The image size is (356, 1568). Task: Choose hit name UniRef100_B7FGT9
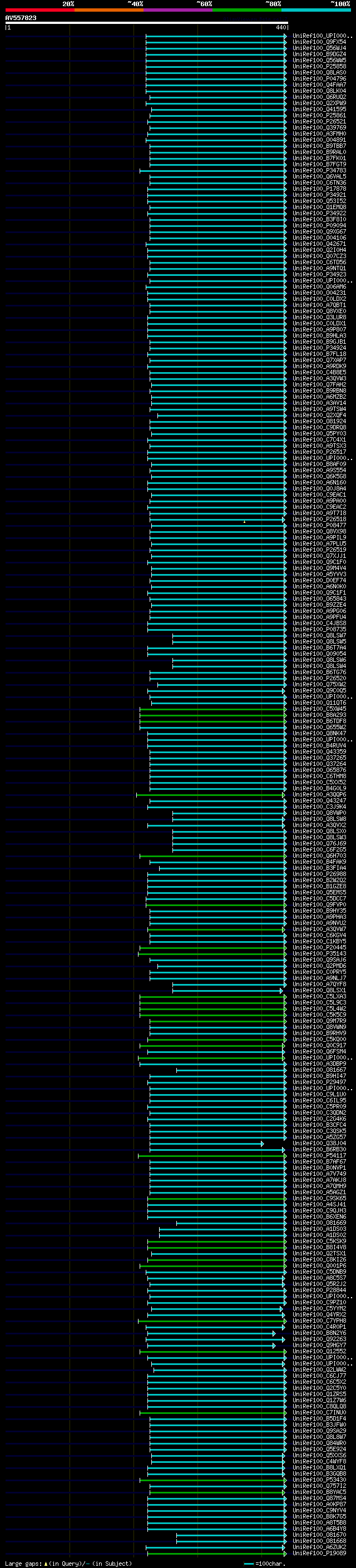pyautogui.click(x=319, y=164)
